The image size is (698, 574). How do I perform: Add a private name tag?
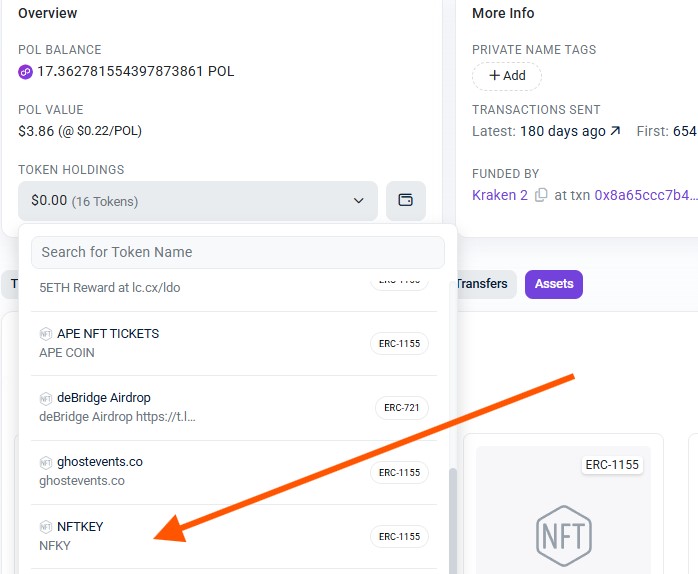[506, 76]
